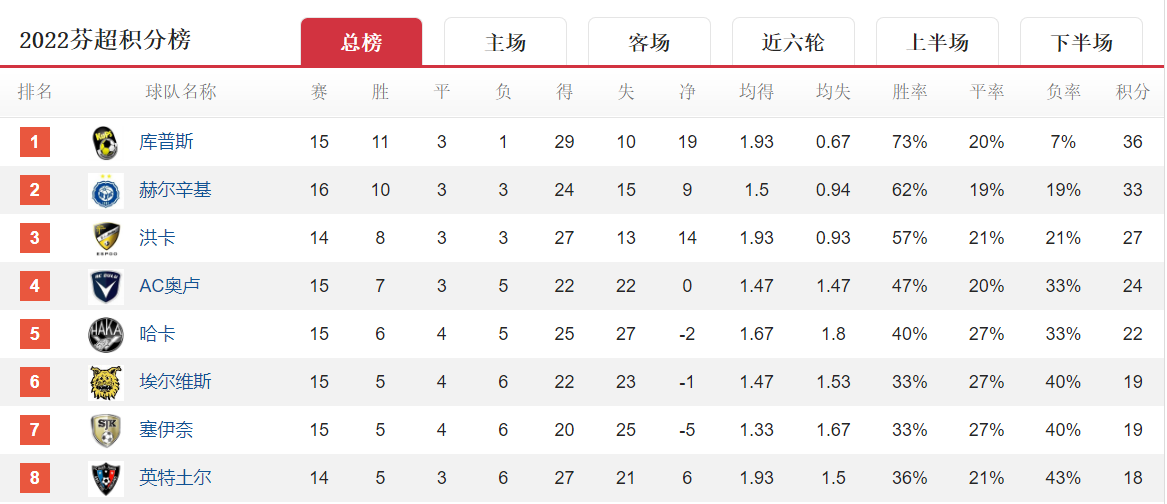Open the 库普斯 team link
The image size is (1167, 504).
click(x=166, y=142)
